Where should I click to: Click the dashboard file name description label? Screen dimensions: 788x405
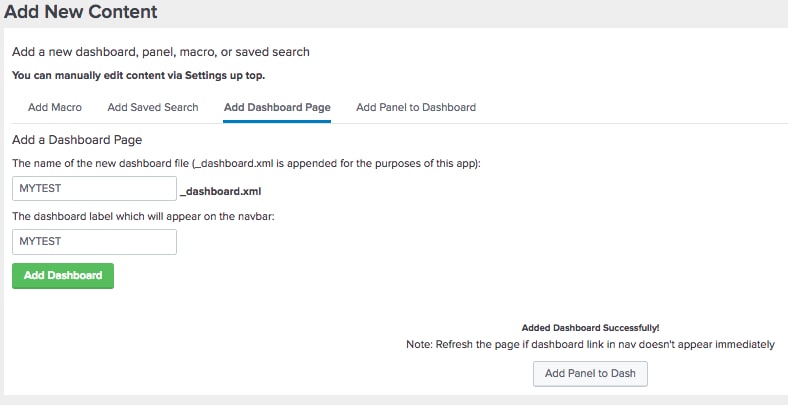(x=247, y=164)
